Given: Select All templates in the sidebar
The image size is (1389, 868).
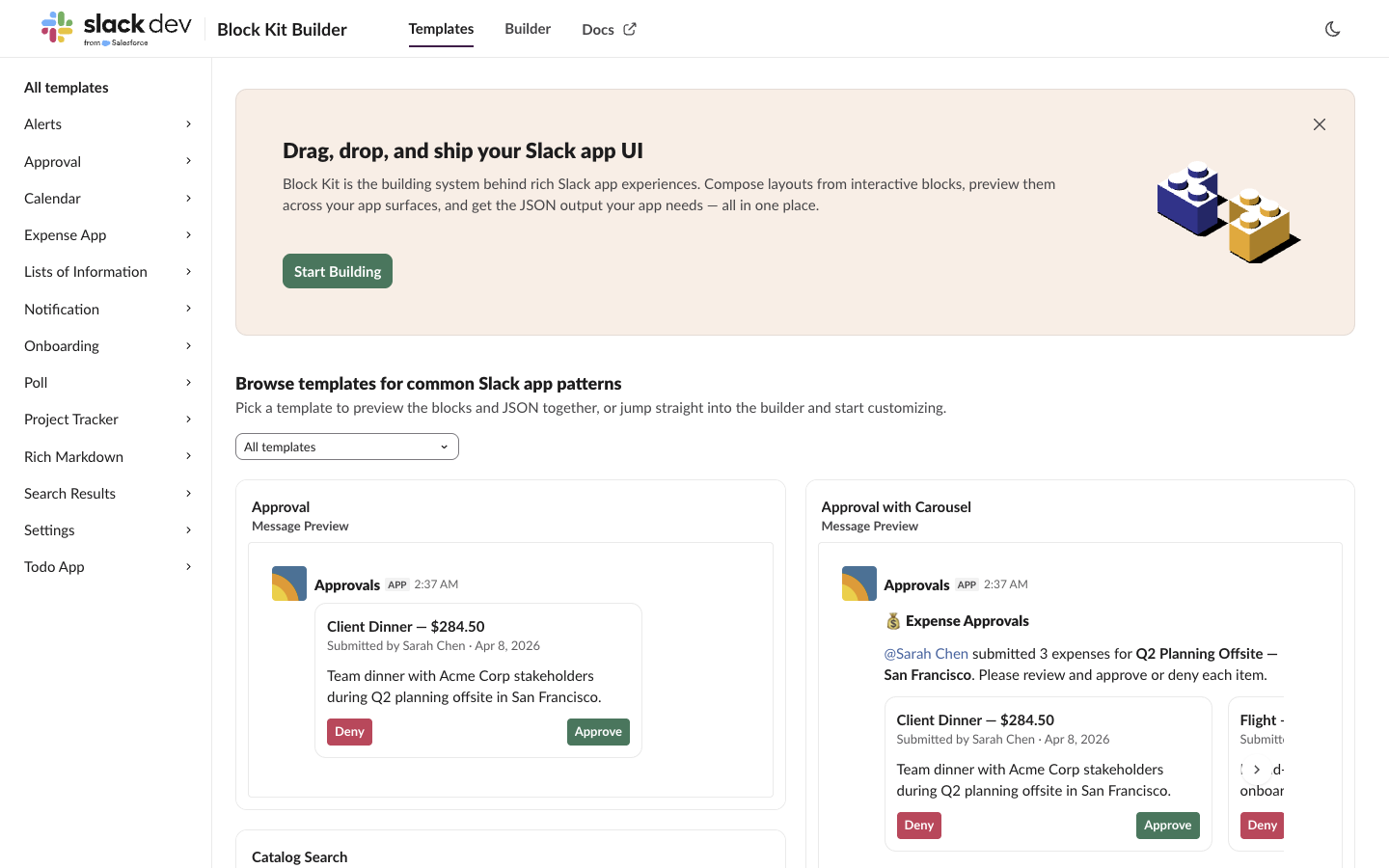Looking at the screenshot, I should tap(67, 88).
